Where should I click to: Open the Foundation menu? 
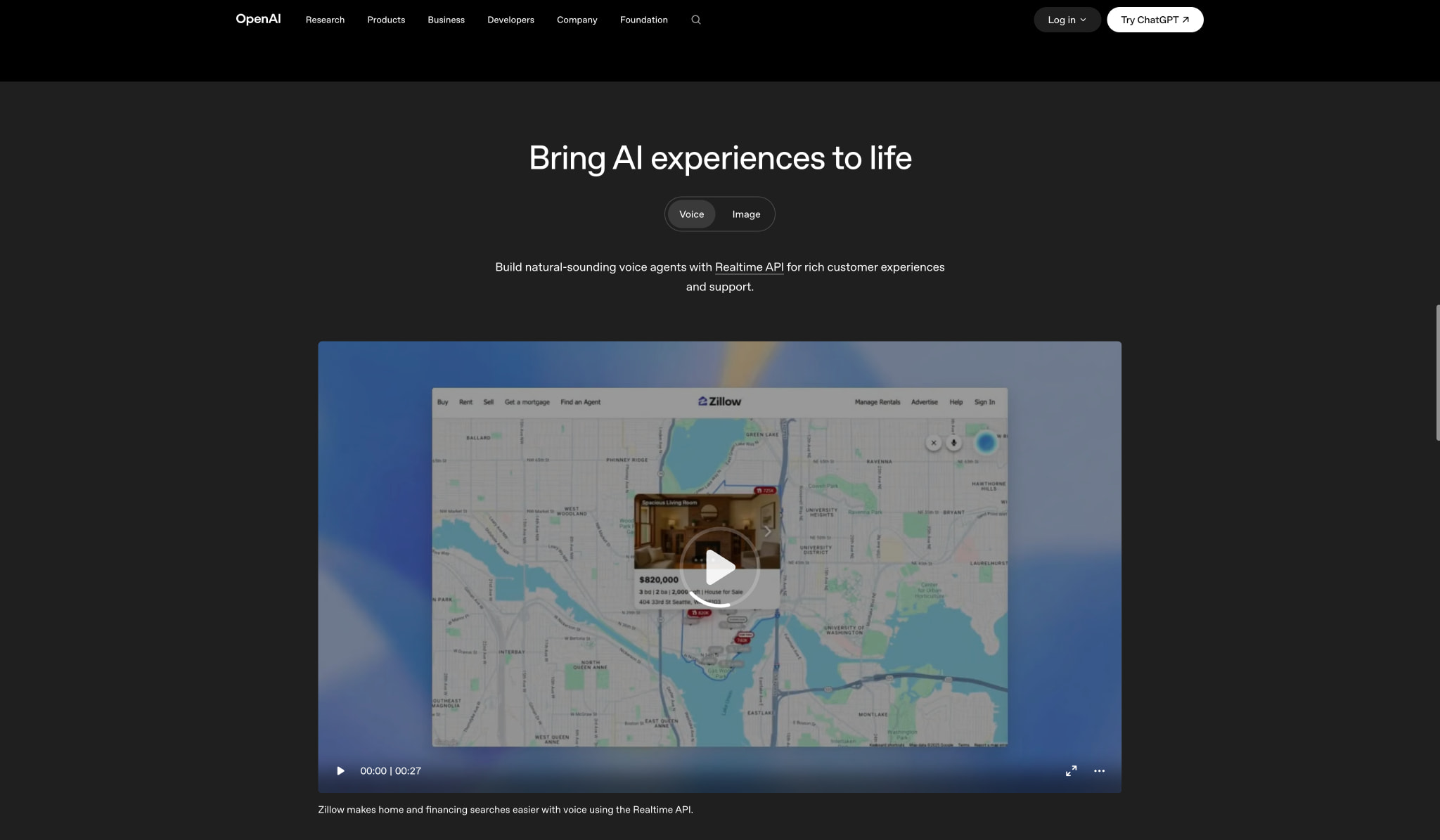coord(643,20)
